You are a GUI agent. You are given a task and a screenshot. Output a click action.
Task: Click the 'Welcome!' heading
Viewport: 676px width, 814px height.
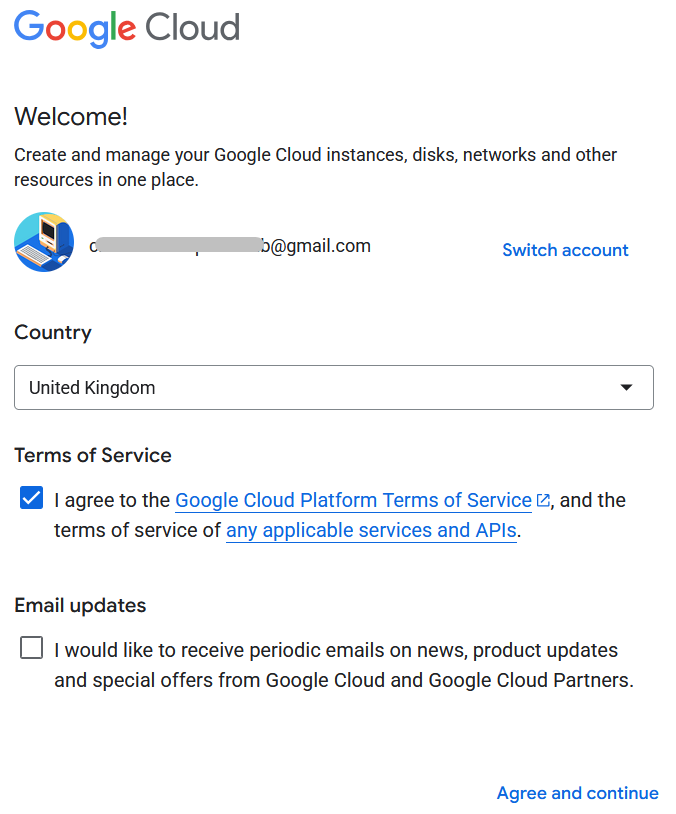pyautogui.click(x=70, y=117)
